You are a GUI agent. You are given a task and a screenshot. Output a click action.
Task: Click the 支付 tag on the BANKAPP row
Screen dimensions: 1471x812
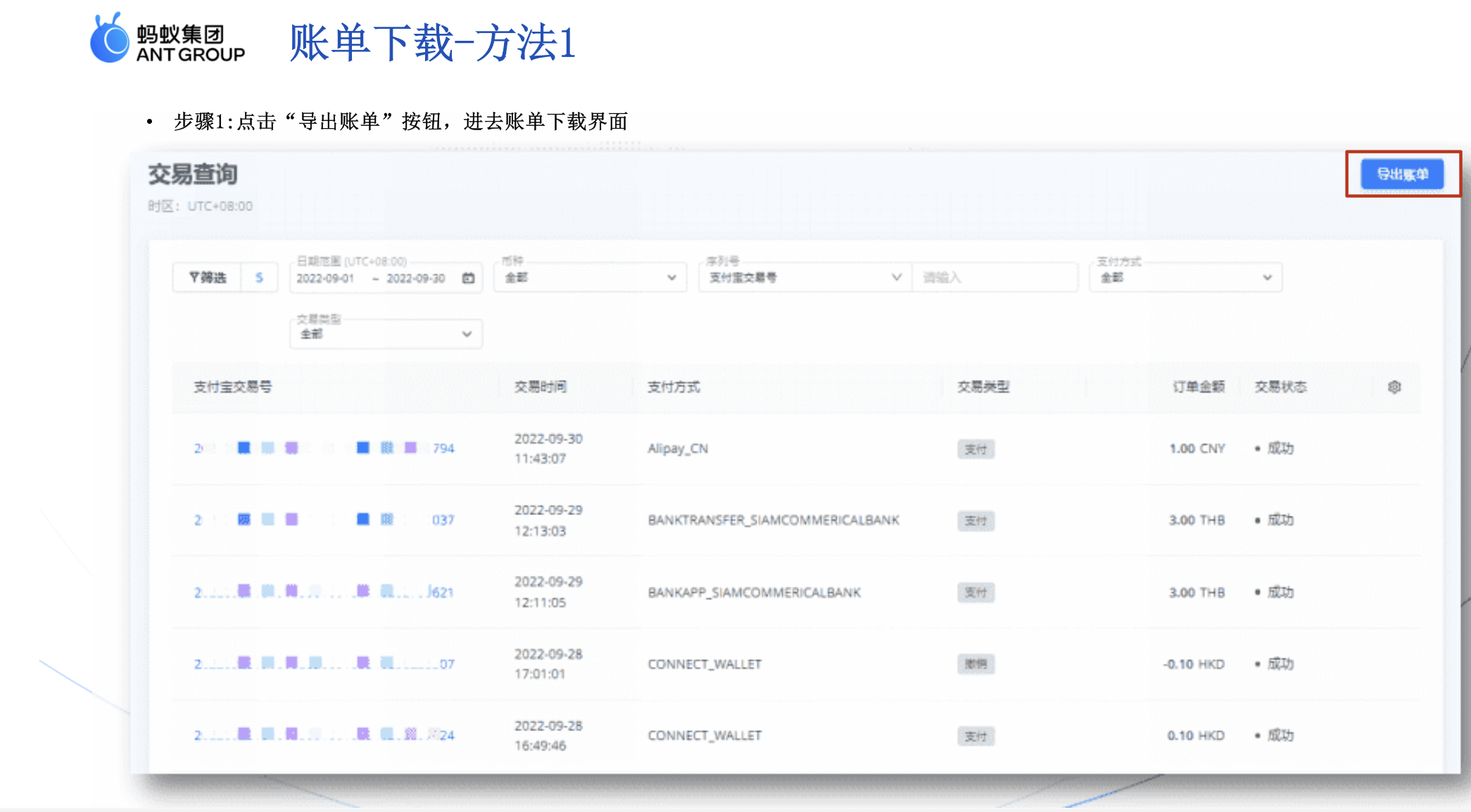977,592
